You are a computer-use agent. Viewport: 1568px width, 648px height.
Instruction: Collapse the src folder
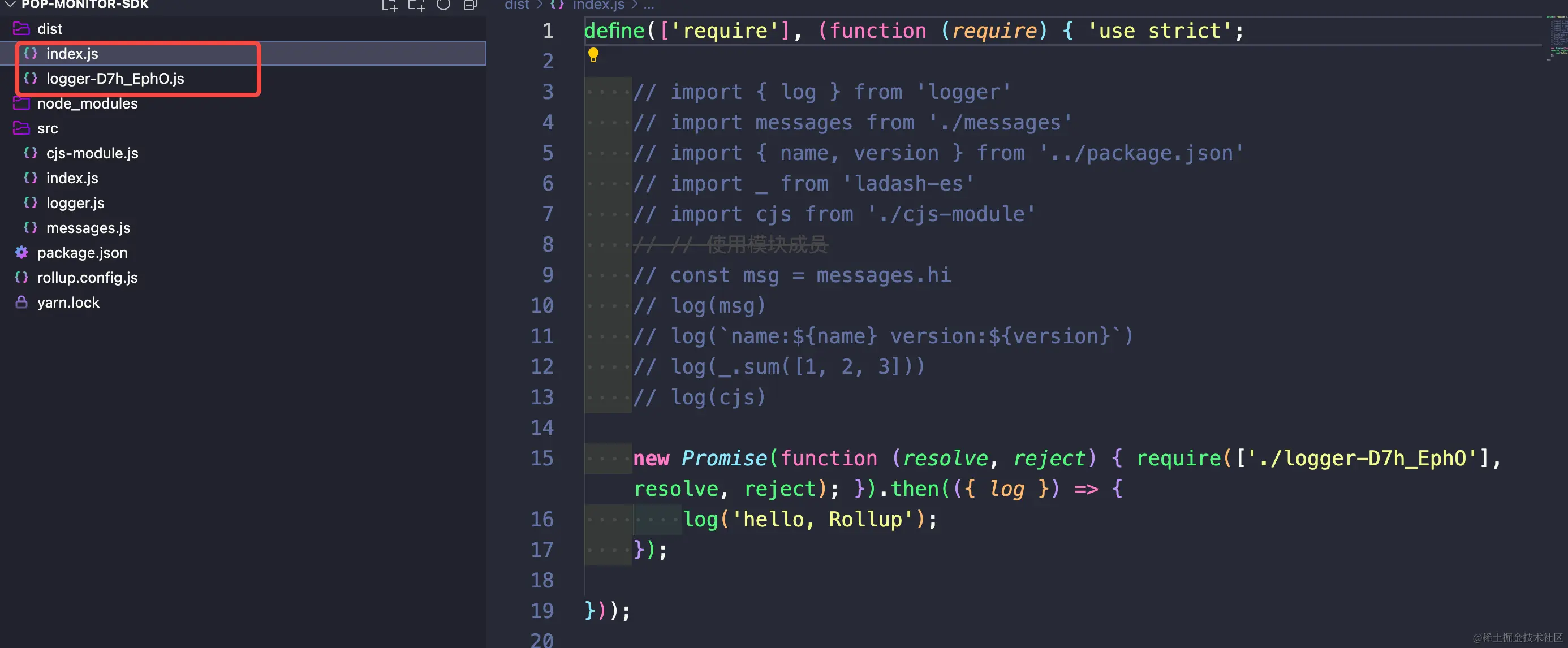click(48, 128)
